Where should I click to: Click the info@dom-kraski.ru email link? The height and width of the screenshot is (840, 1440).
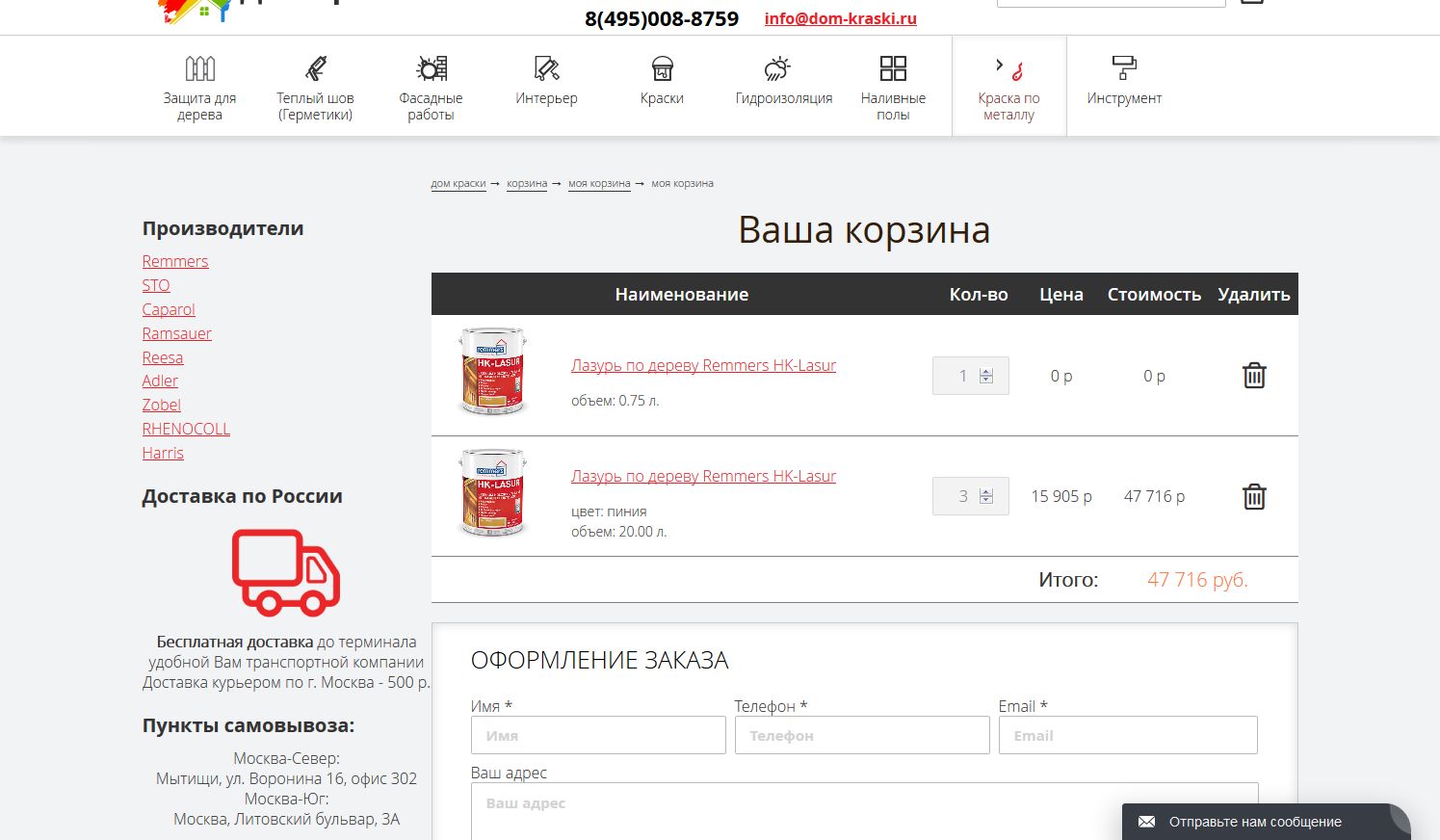[x=841, y=18]
